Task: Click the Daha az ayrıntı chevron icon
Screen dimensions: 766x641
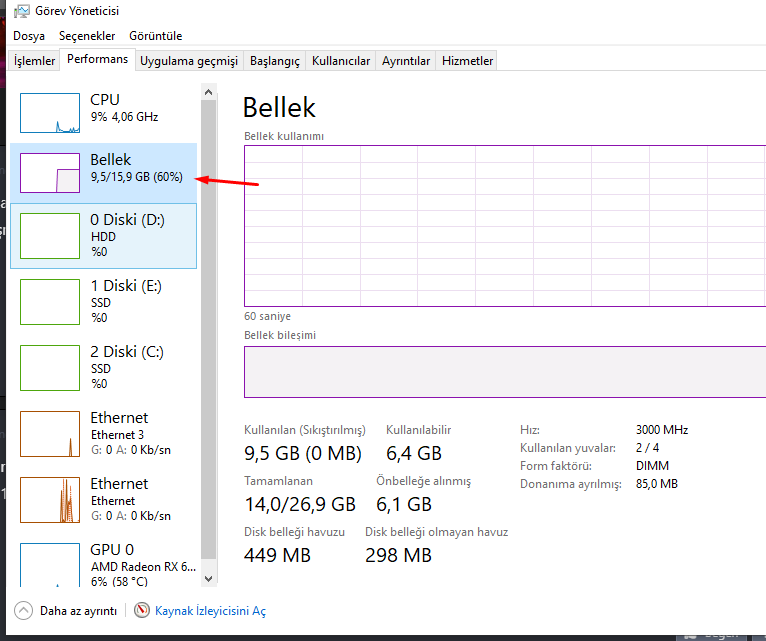Action: [23, 611]
